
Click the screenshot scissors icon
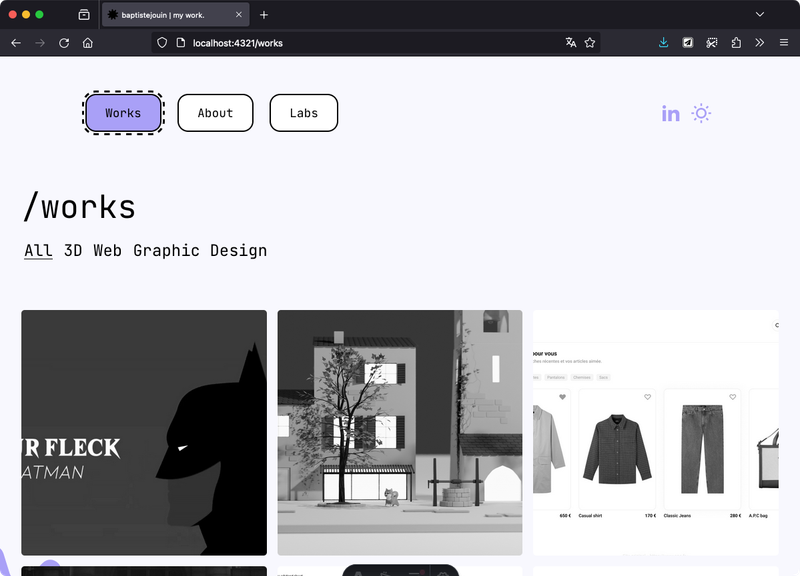(x=712, y=43)
